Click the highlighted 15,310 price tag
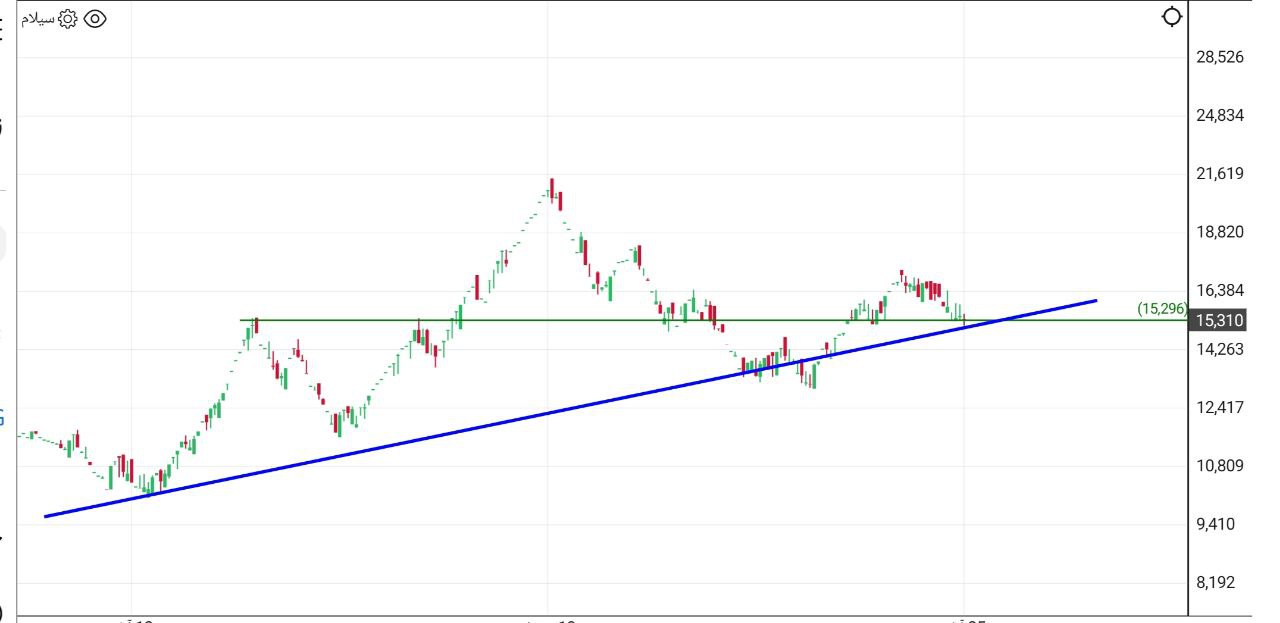 tap(1217, 321)
